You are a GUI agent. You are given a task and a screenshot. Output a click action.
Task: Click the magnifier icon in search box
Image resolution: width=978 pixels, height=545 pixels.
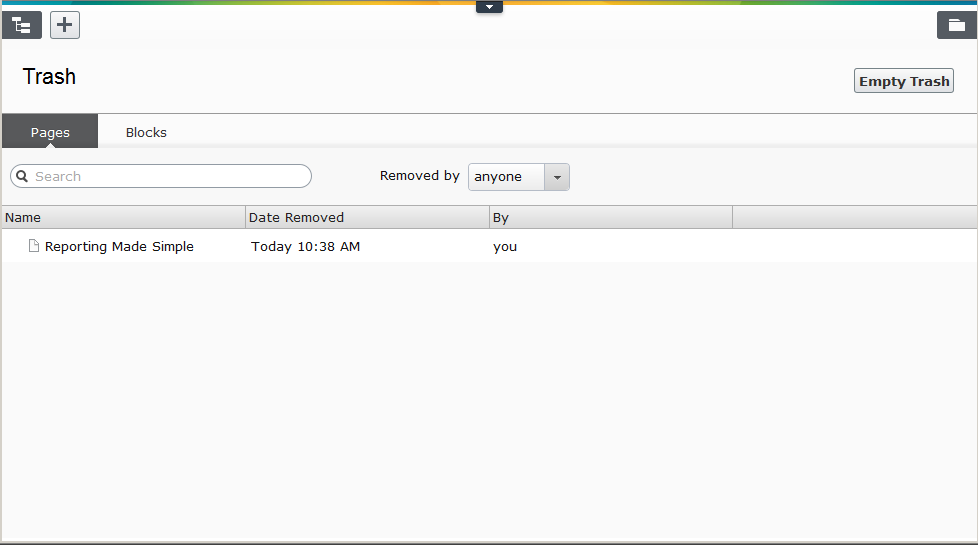tap(22, 176)
